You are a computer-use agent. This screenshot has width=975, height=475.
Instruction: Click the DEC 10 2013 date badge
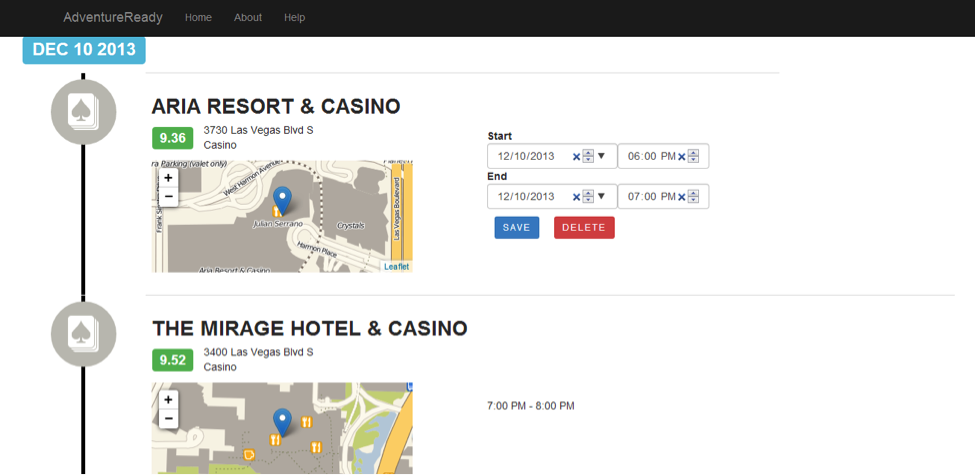point(84,50)
